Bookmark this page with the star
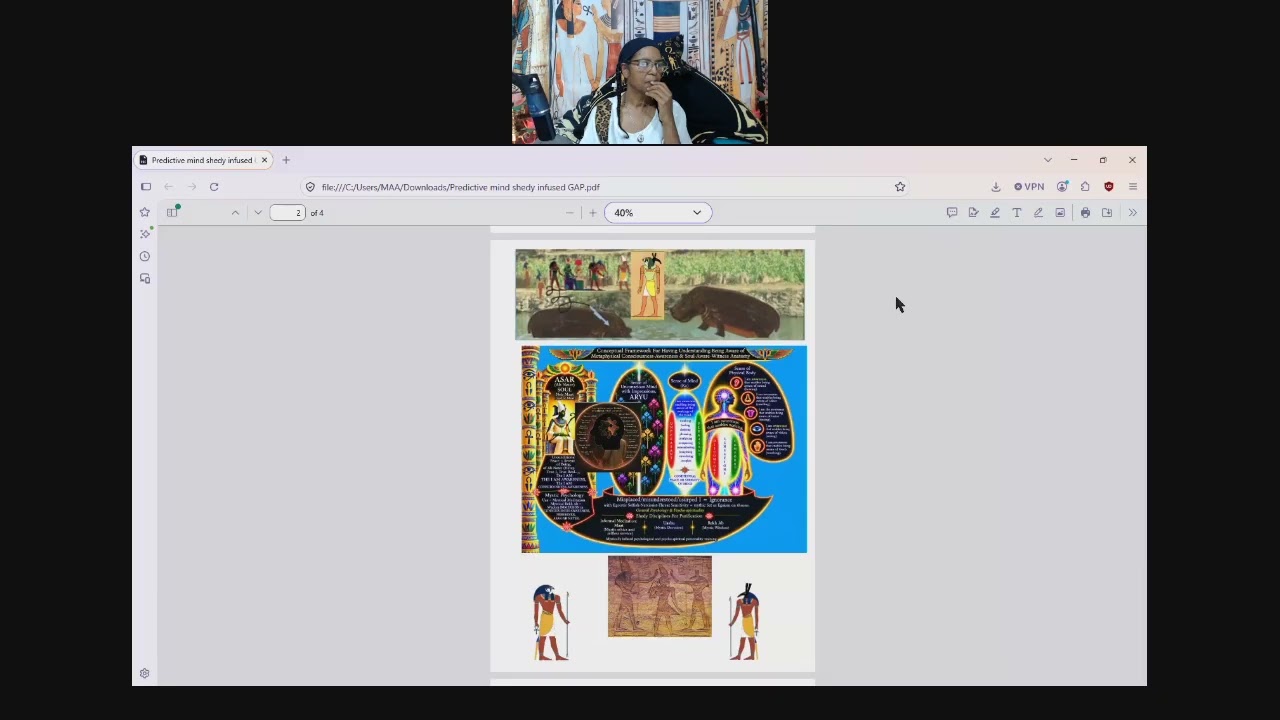 pyautogui.click(x=900, y=187)
